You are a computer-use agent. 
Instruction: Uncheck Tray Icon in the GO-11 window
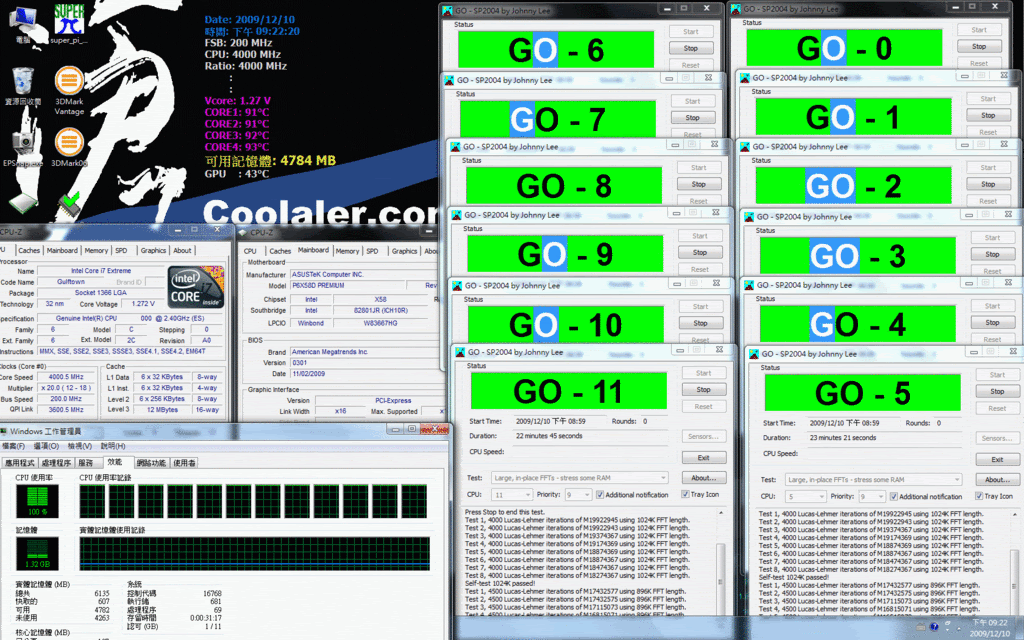point(685,495)
